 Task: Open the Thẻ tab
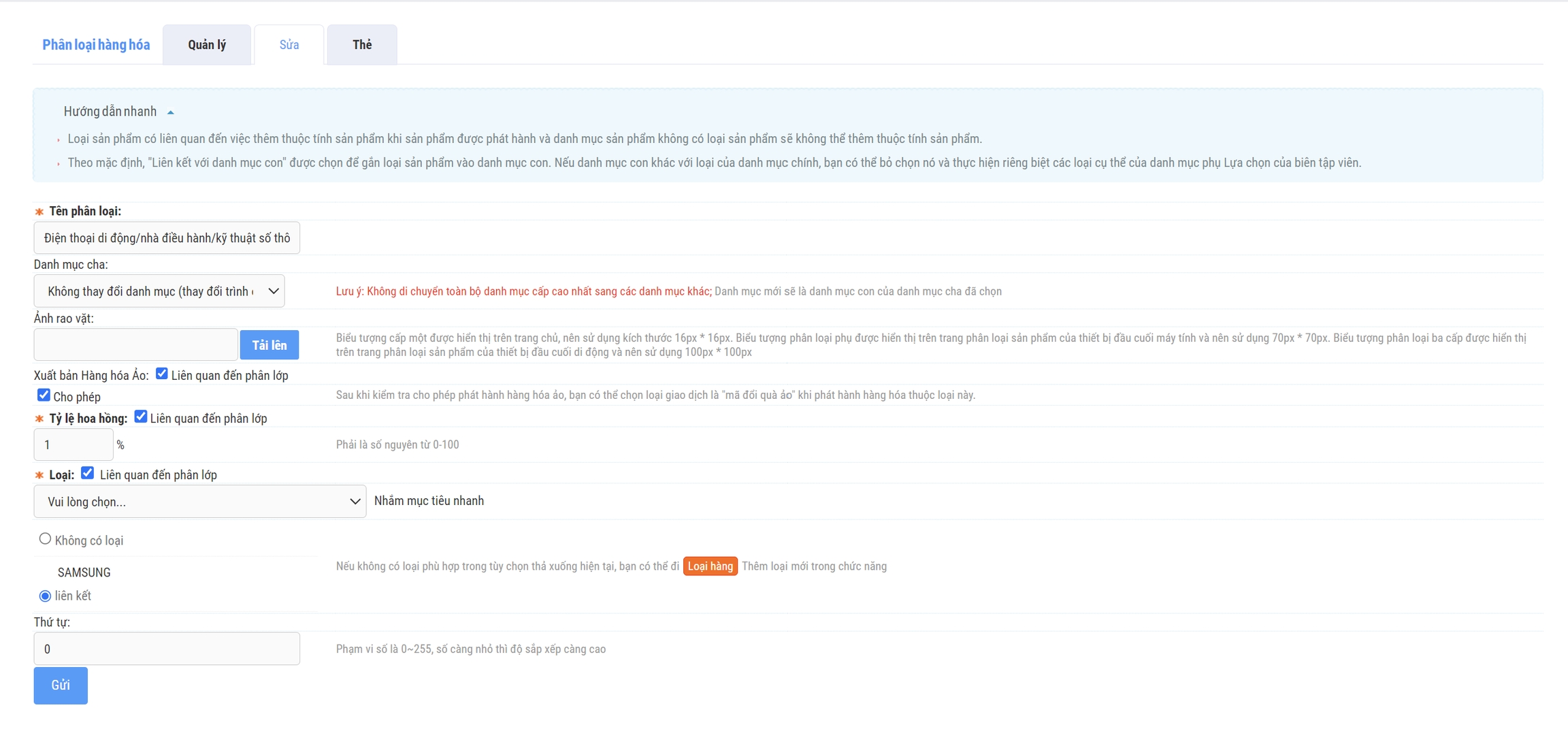coord(362,45)
